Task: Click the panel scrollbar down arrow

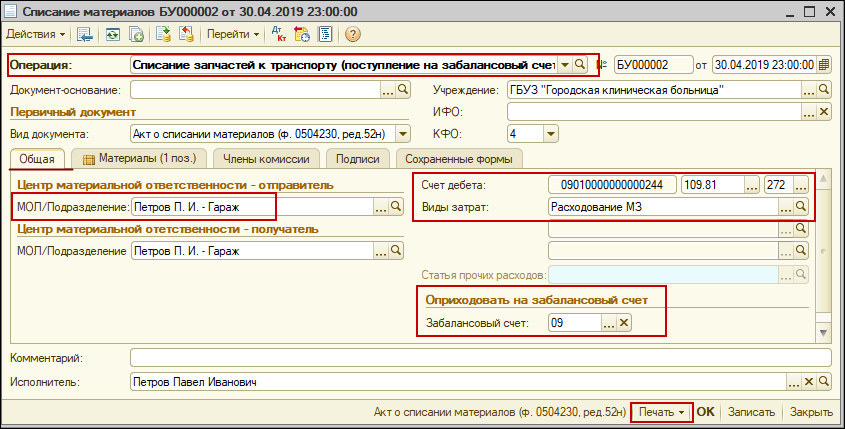Action: point(823,333)
